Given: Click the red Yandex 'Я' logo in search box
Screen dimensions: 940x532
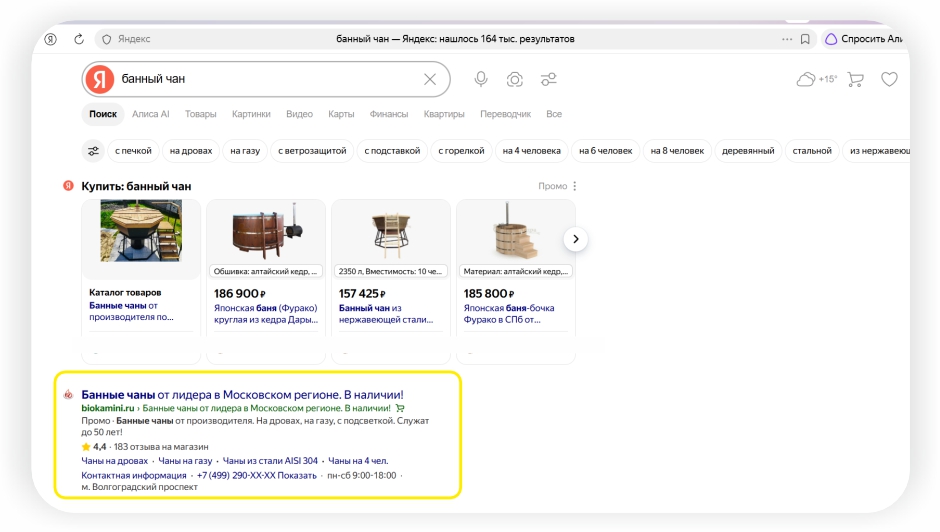Looking at the screenshot, I should click(100, 79).
